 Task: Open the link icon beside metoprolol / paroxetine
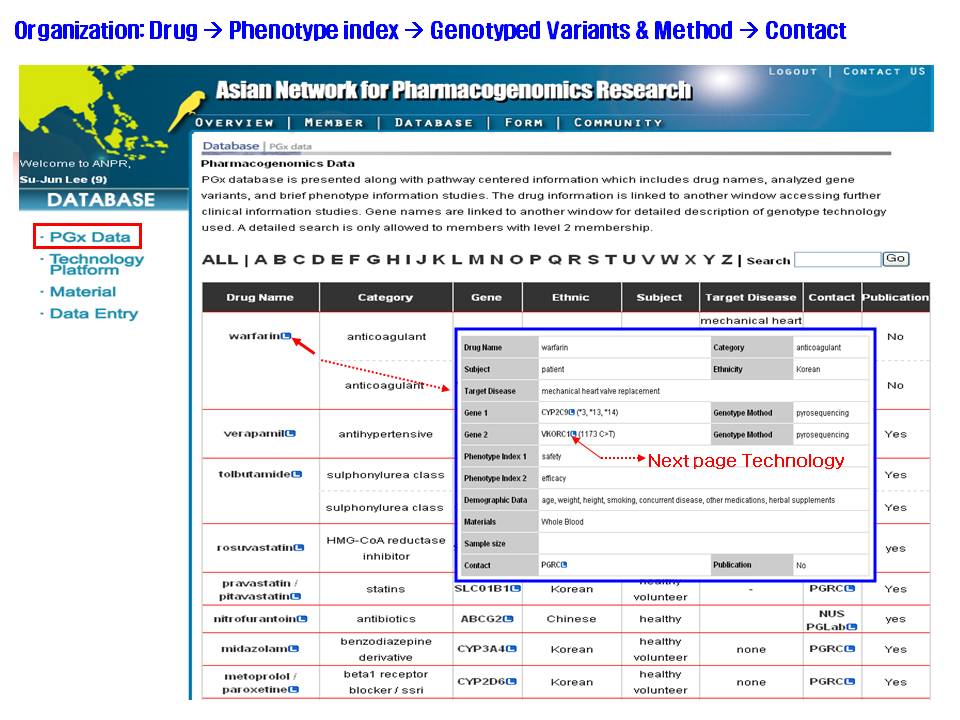click(294, 689)
